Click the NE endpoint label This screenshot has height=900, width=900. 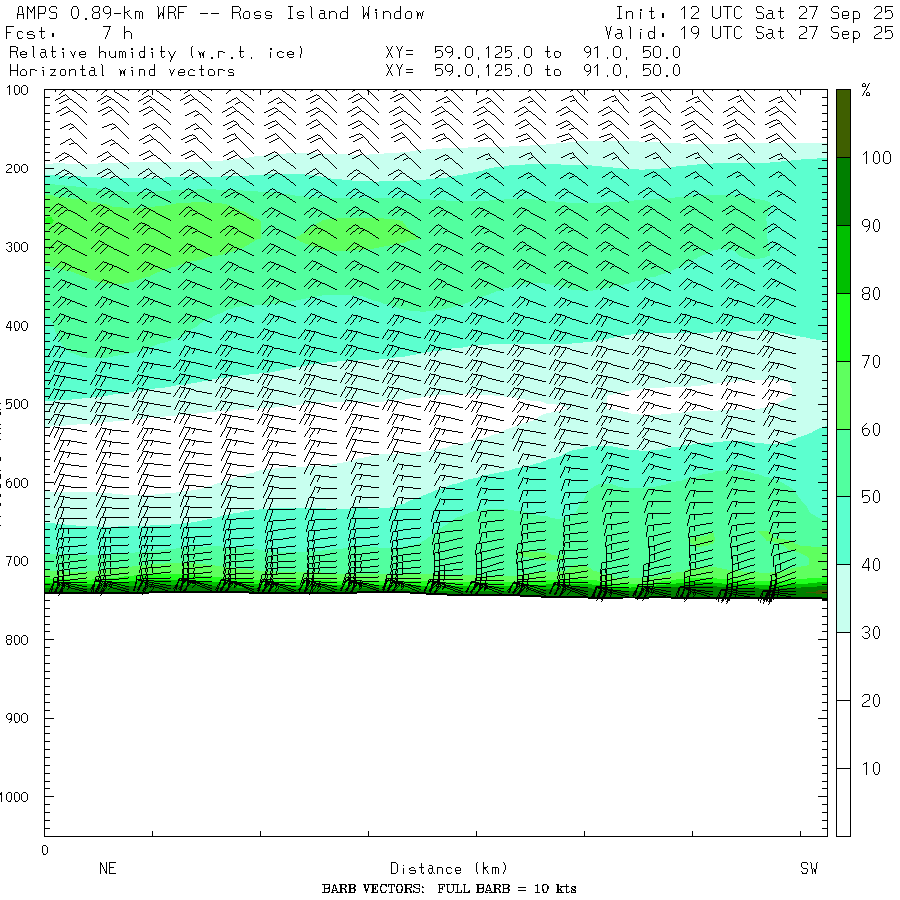click(107, 869)
